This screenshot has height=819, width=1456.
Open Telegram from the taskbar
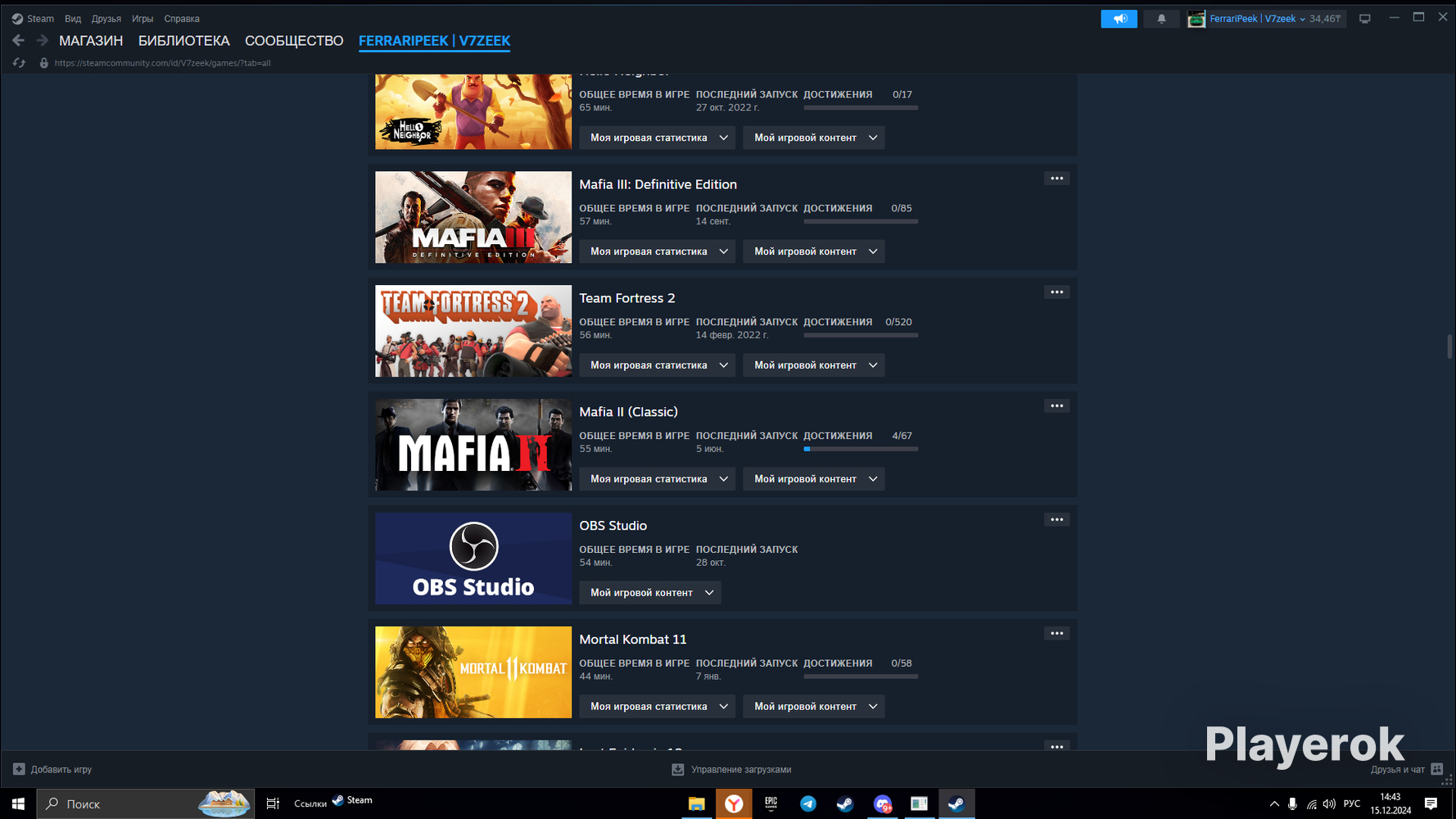808,804
